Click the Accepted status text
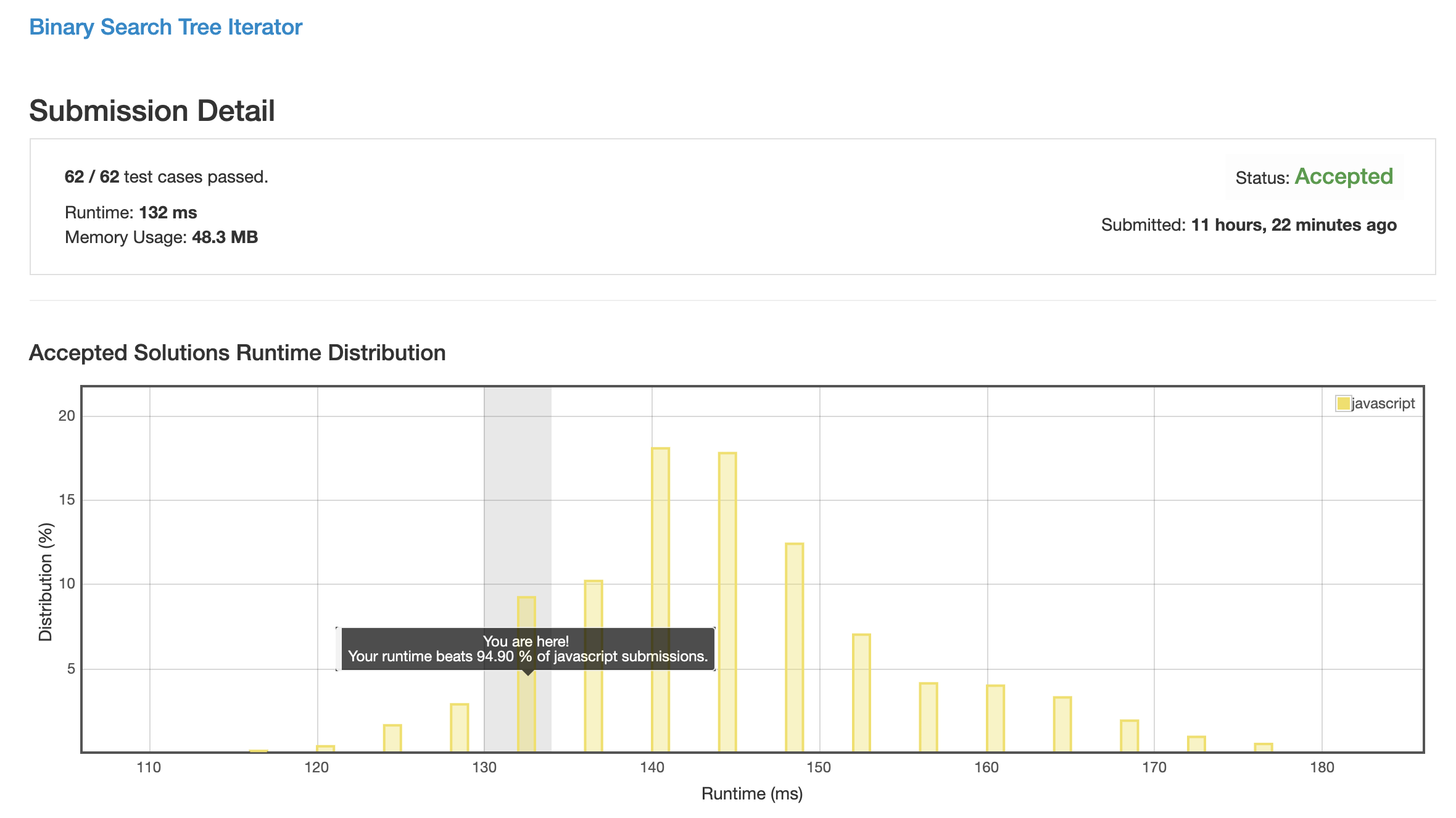 click(1344, 176)
